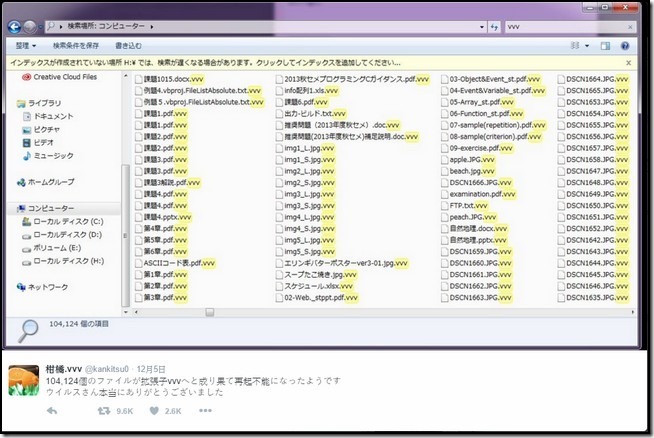Open the @kankitsu0 profile link
The height and width of the screenshot is (438, 654).
[107, 370]
